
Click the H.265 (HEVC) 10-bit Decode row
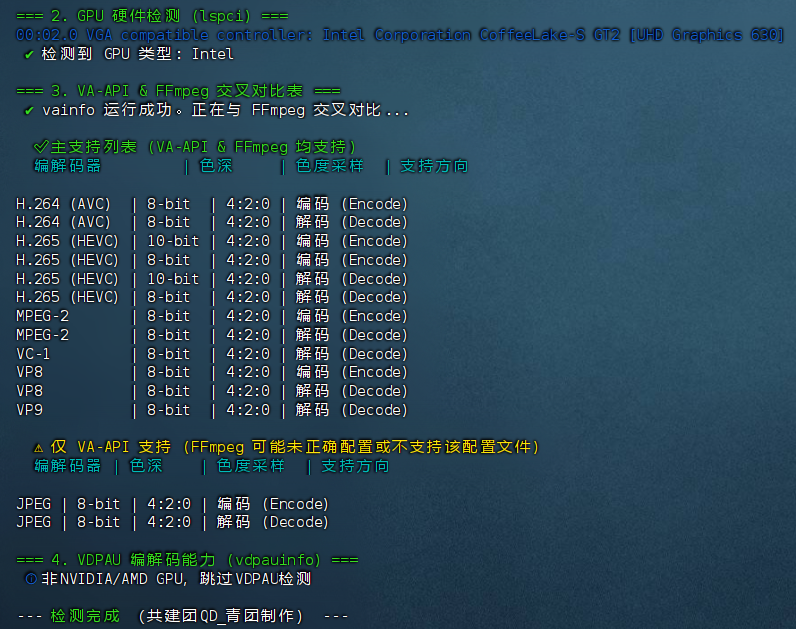pos(212,278)
